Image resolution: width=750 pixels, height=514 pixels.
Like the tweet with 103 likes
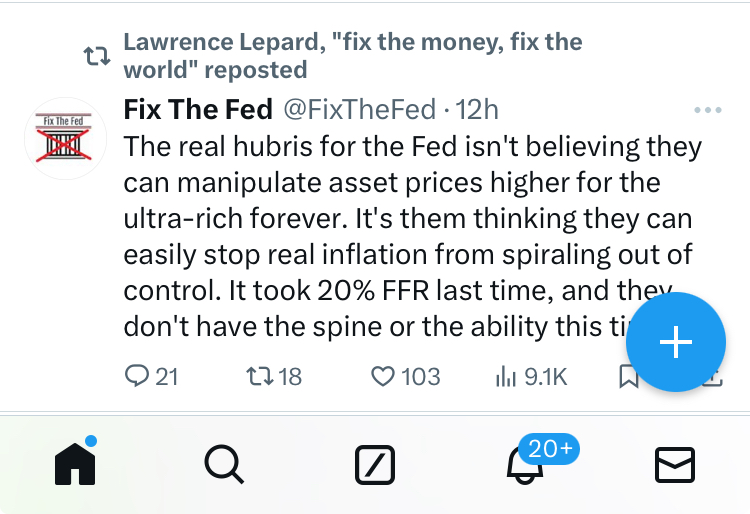(x=383, y=376)
